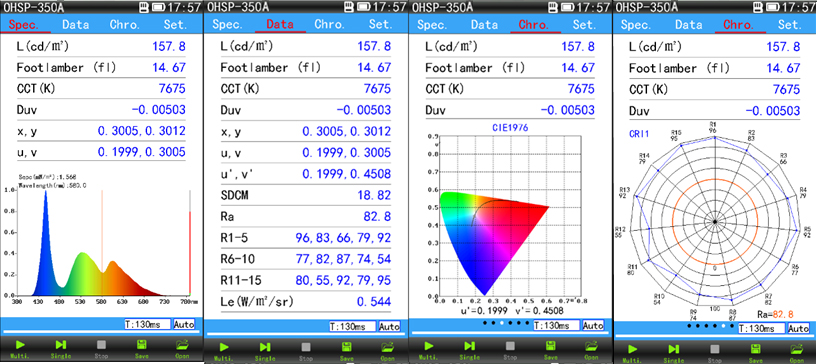Image resolution: width=818 pixels, height=364 pixels.
Task: Tap T:130ms field on the Data screen
Action: point(353,326)
